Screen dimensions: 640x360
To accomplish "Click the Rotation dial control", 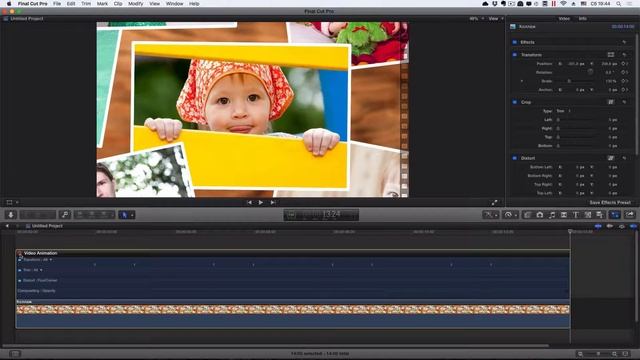I will tap(590, 72).
